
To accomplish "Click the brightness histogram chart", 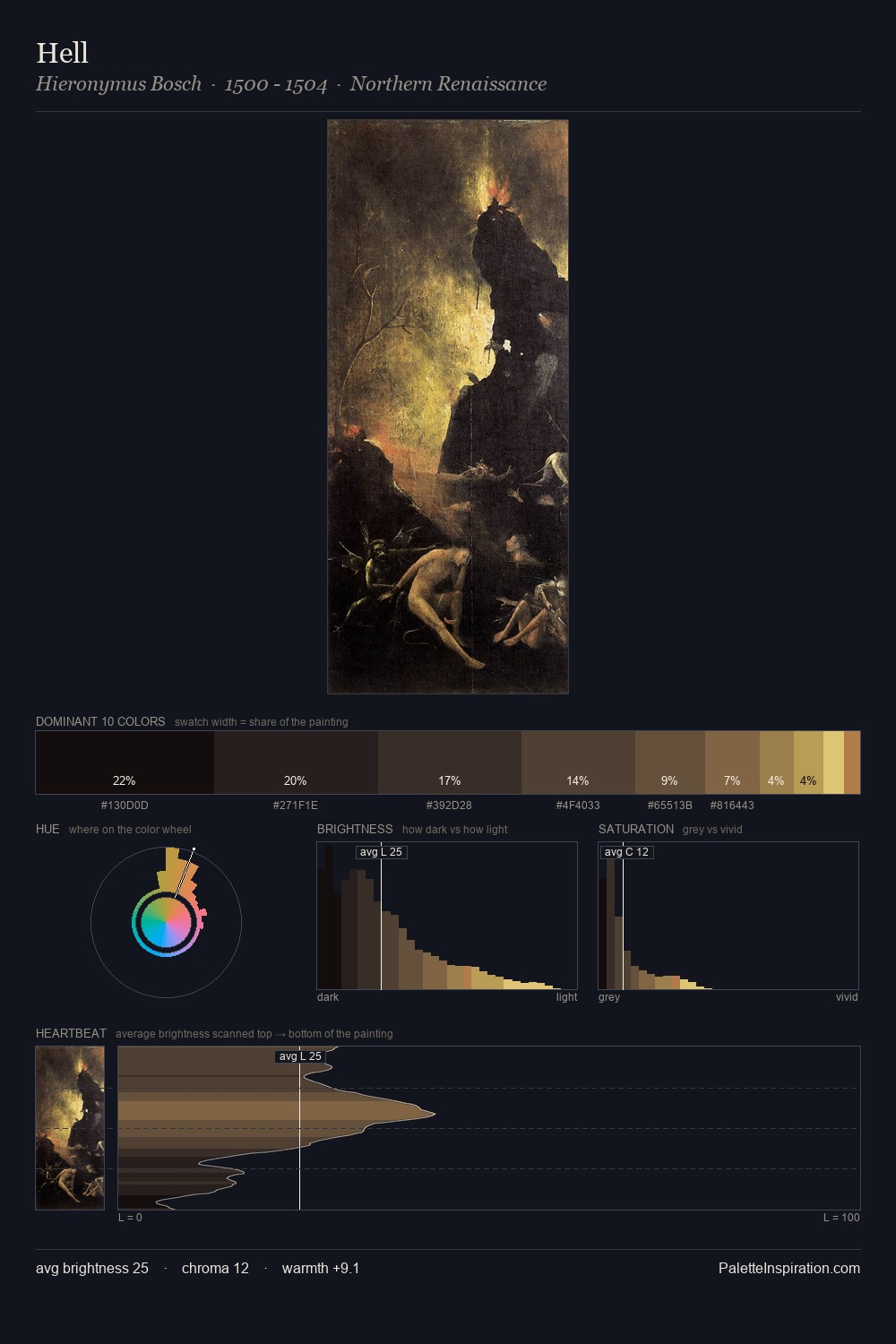I will (x=447, y=916).
